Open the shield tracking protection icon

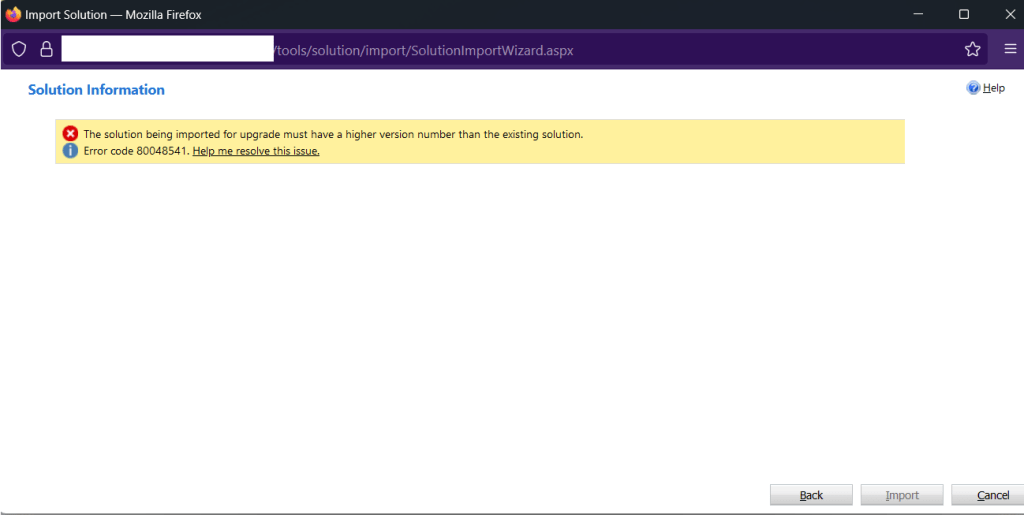pos(19,49)
